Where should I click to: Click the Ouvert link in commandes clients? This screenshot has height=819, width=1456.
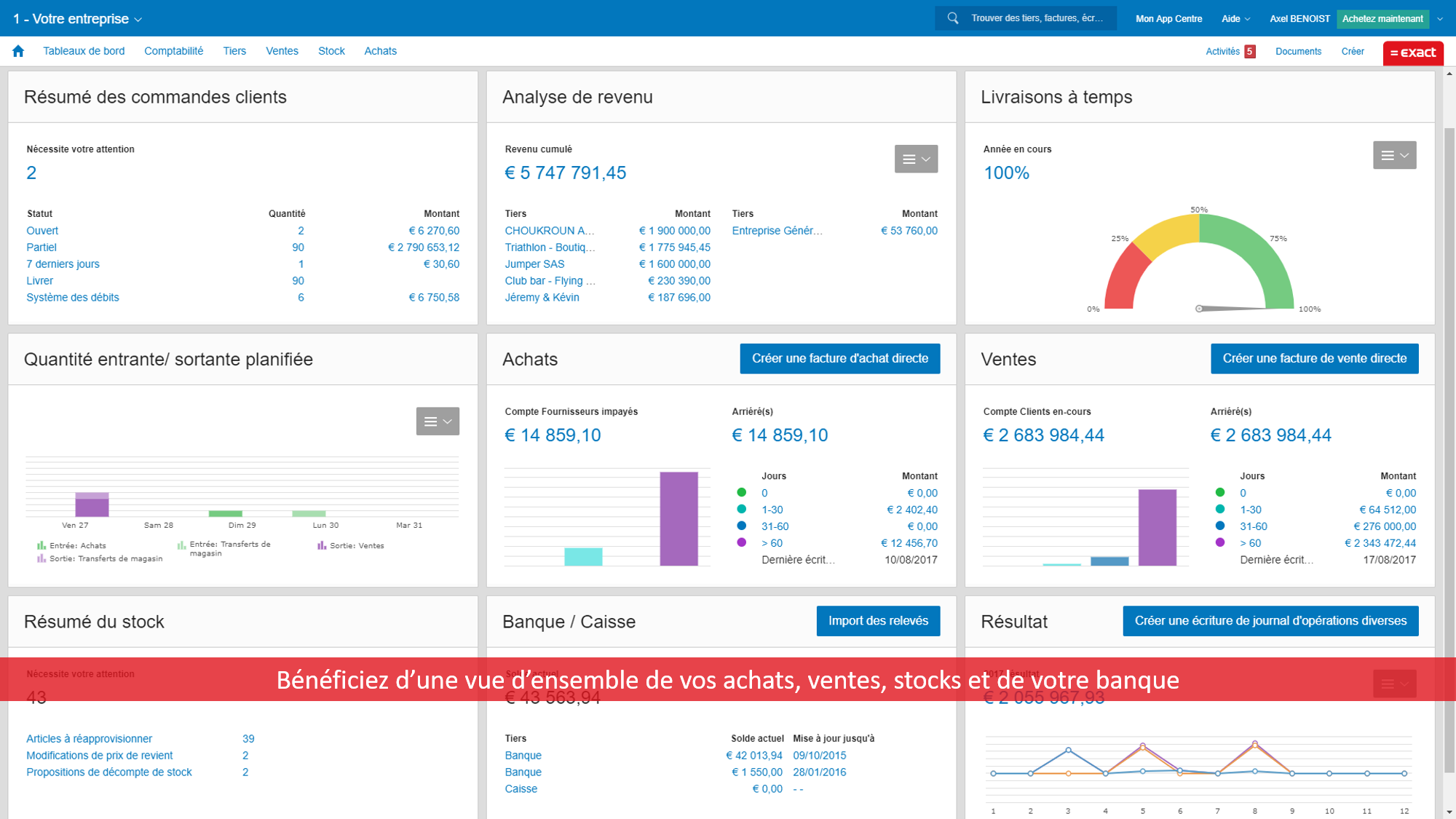pyautogui.click(x=42, y=230)
